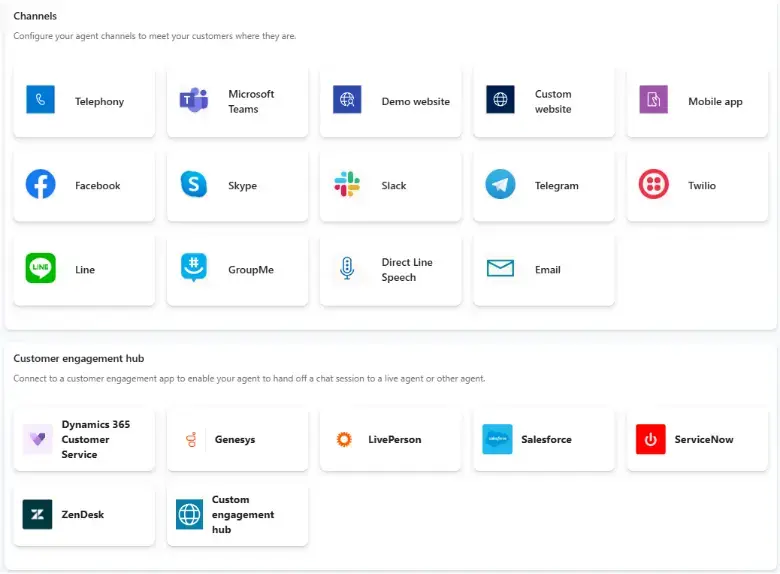Select the ZenDesk hub label
Screen dimensions: 780x574
coord(83,514)
